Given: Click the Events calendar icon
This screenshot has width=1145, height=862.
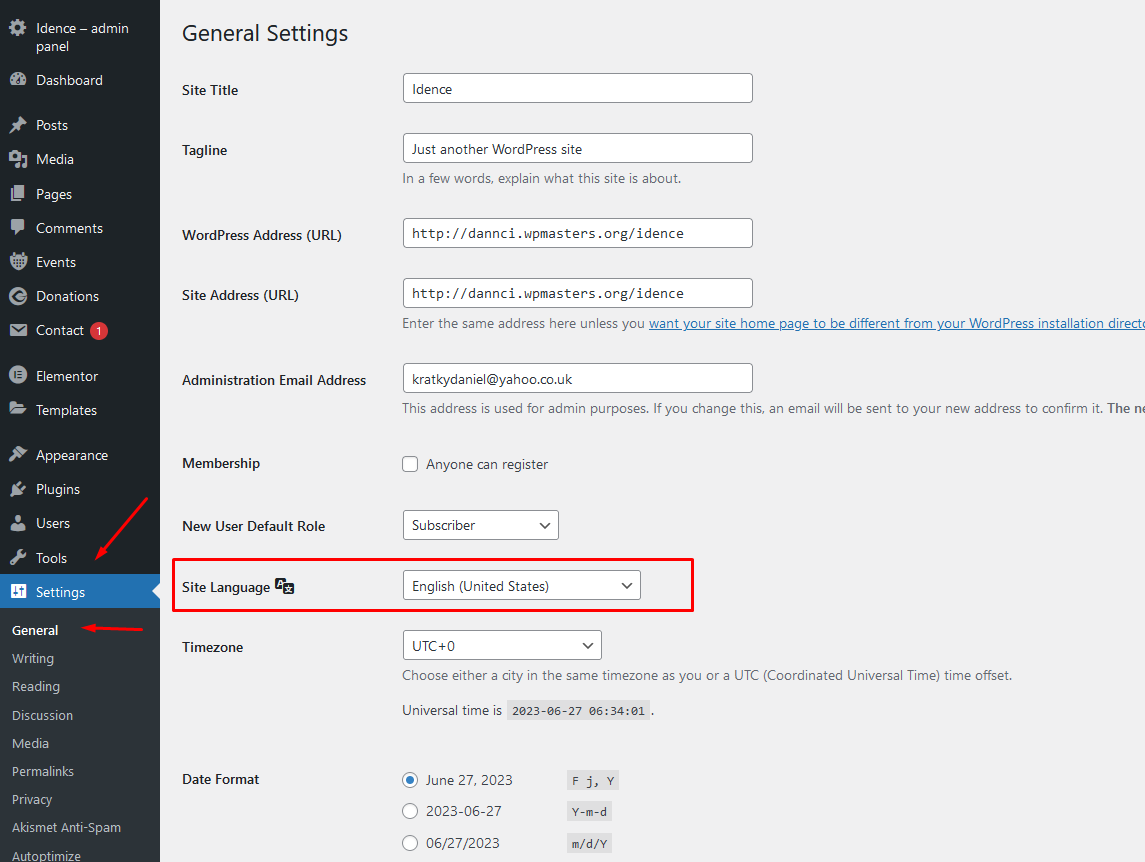Looking at the screenshot, I should (18, 262).
